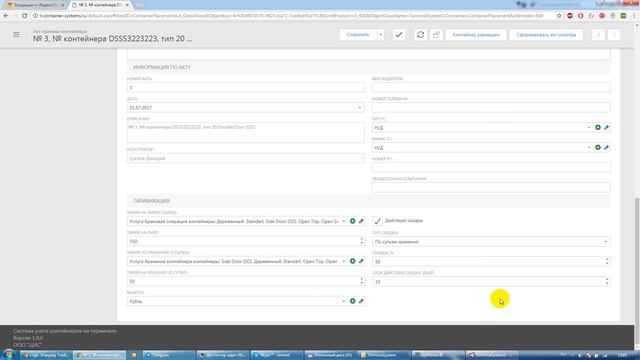The image size is (640, 360).
Task: Click edit icon for storage tariff
Action: pos(361,261)
